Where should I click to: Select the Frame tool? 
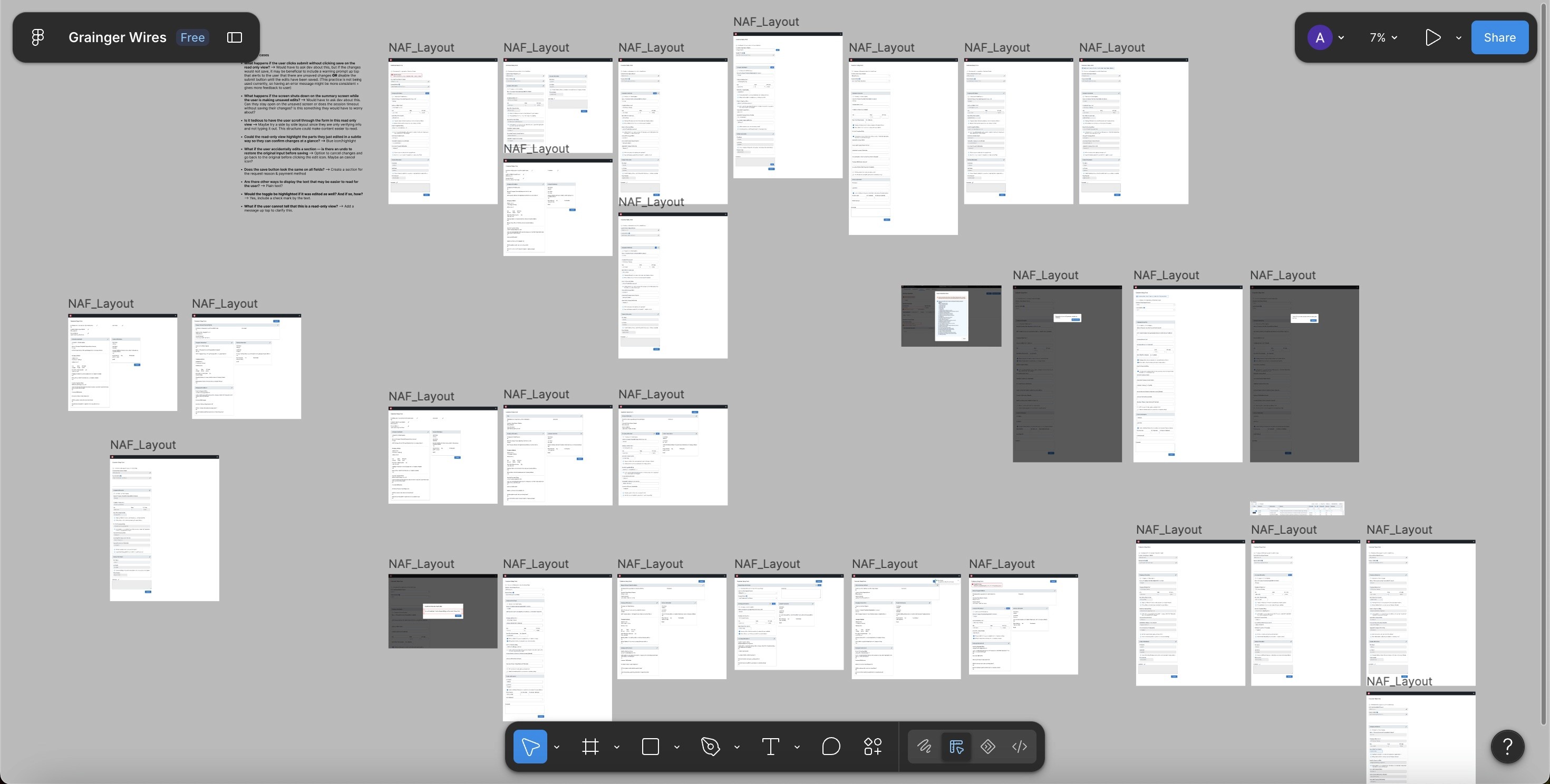pyautogui.click(x=590, y=747)
